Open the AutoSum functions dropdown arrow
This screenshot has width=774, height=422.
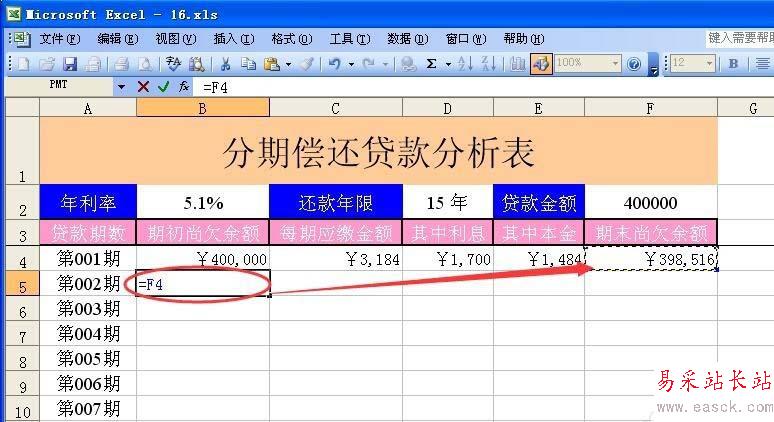[448, 64]
